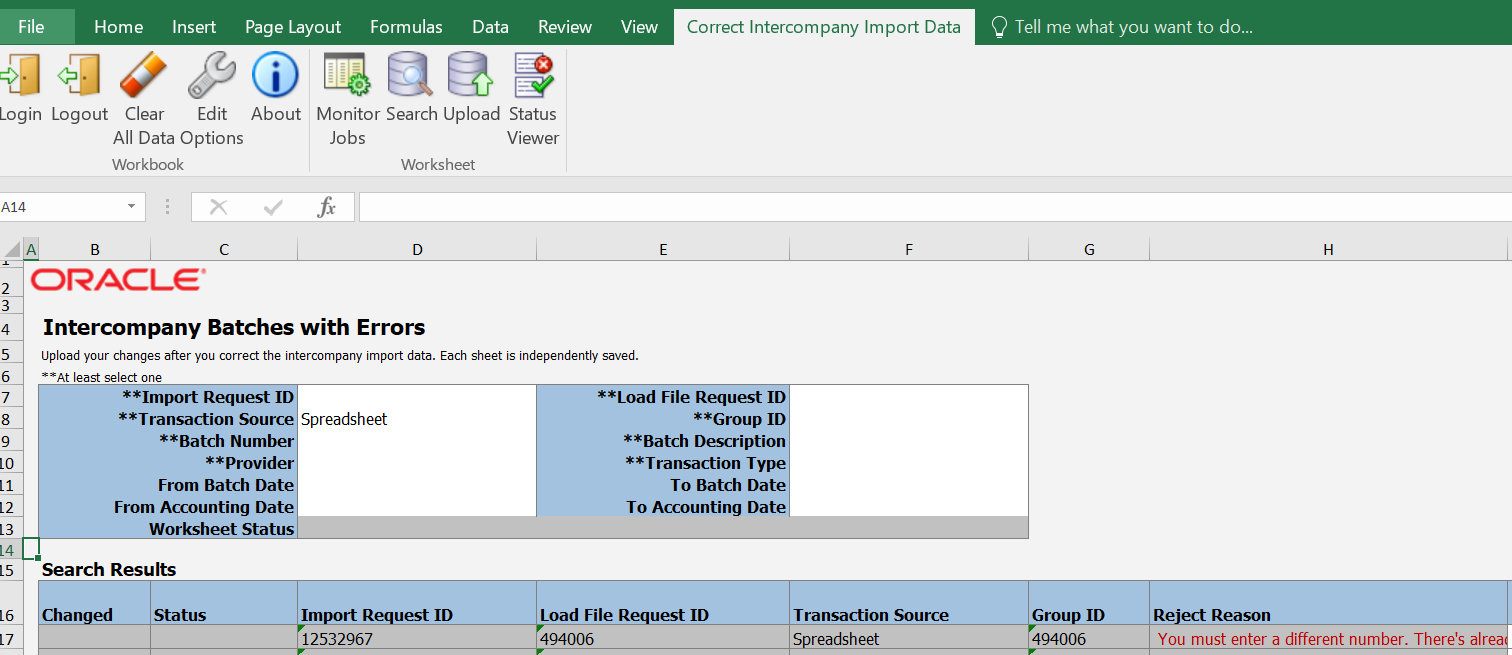Click the Import Request ID input cell
Image resolution: width=1512 pixels, height=655 pixels.
pyautogui.click(x=417, y=397)
